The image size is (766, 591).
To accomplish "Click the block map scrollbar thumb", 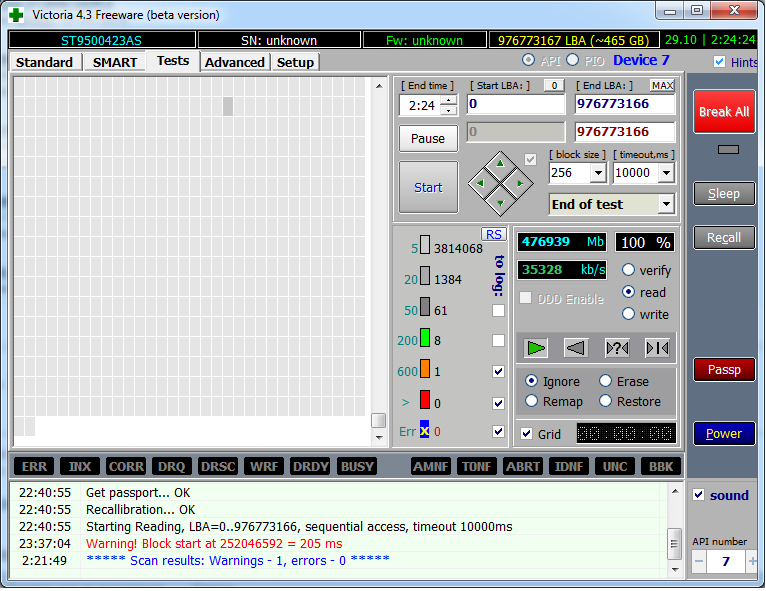I will coord(379,420).
